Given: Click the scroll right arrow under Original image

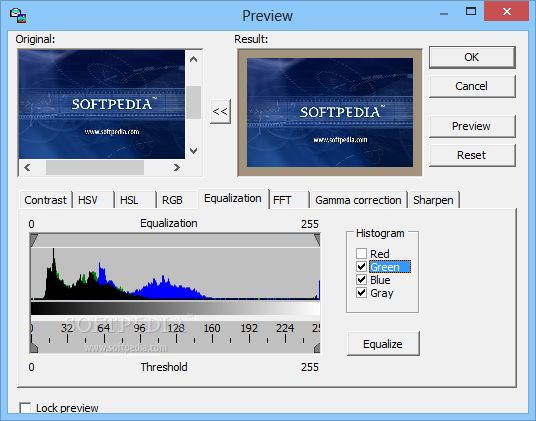Looking at the screenshot, I should (x=177, y=167).
